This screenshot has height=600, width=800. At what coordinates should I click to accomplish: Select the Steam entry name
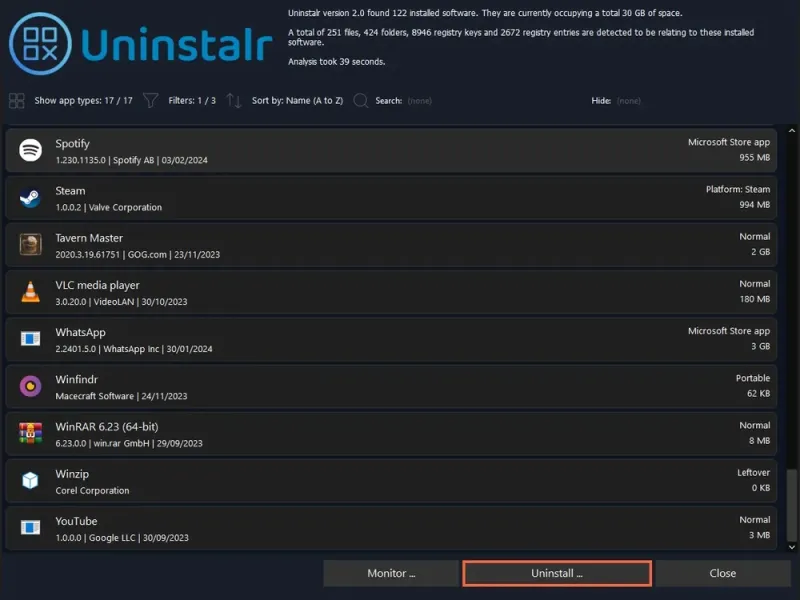[x=70, y=191]
